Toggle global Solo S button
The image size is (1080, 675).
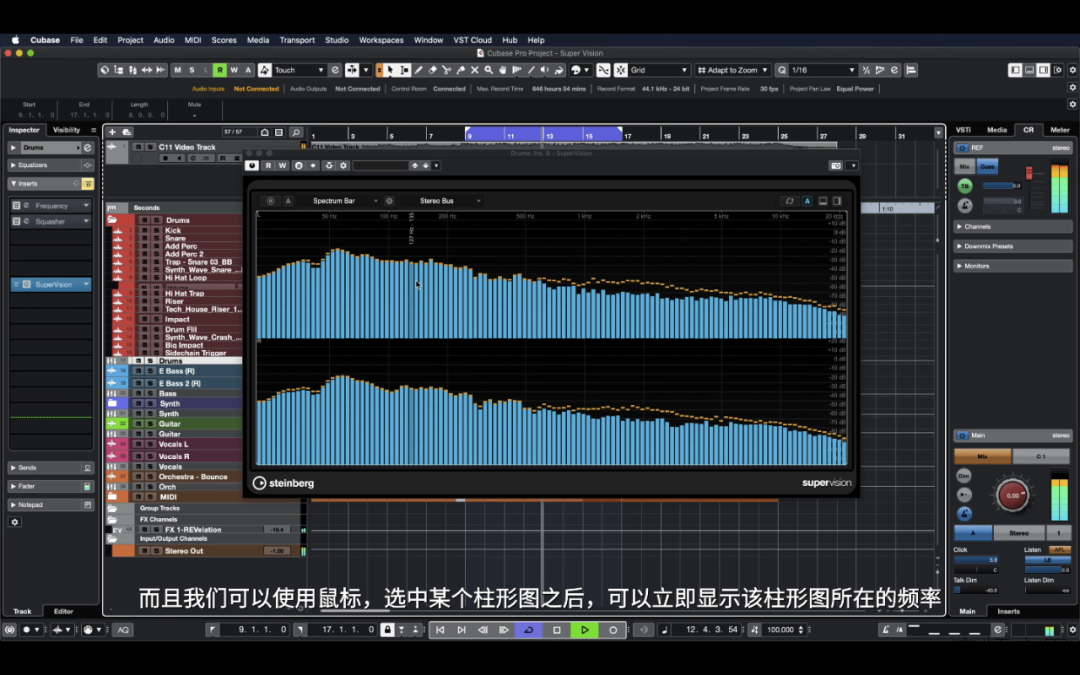tap(191, 70)
